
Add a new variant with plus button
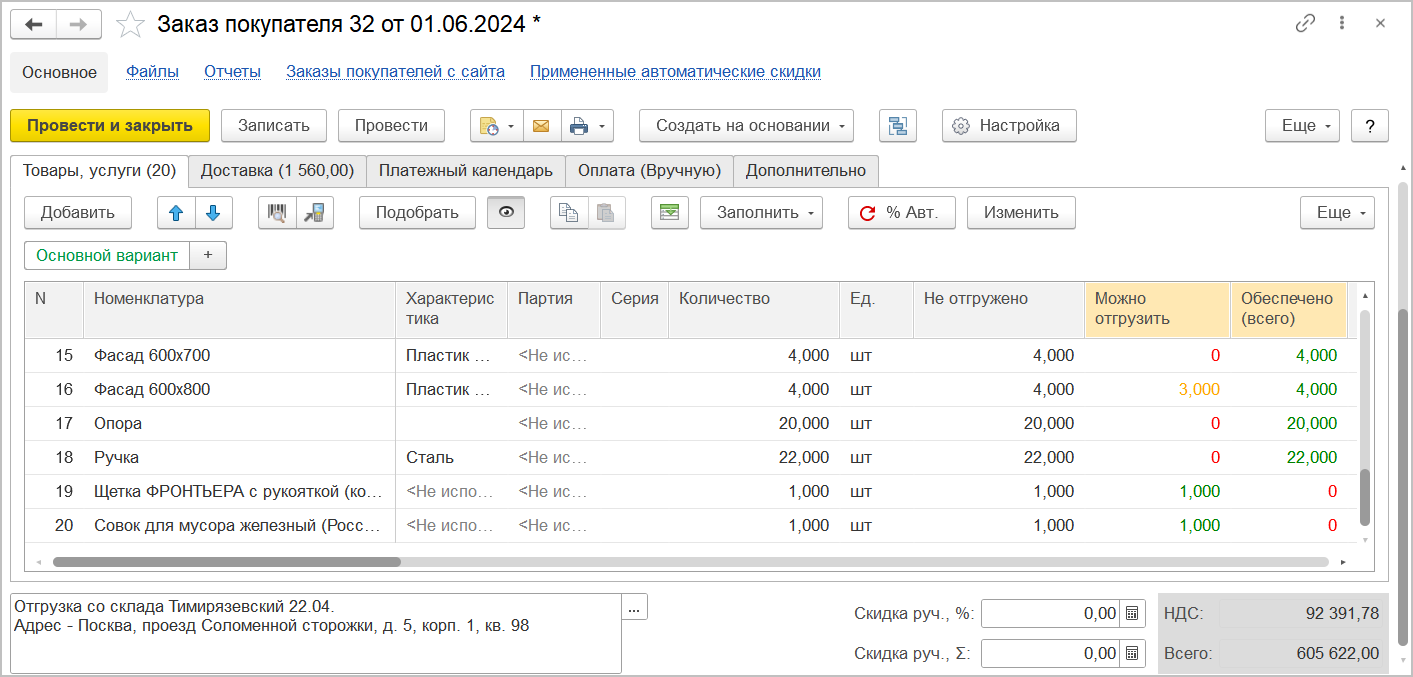point(207,255)
